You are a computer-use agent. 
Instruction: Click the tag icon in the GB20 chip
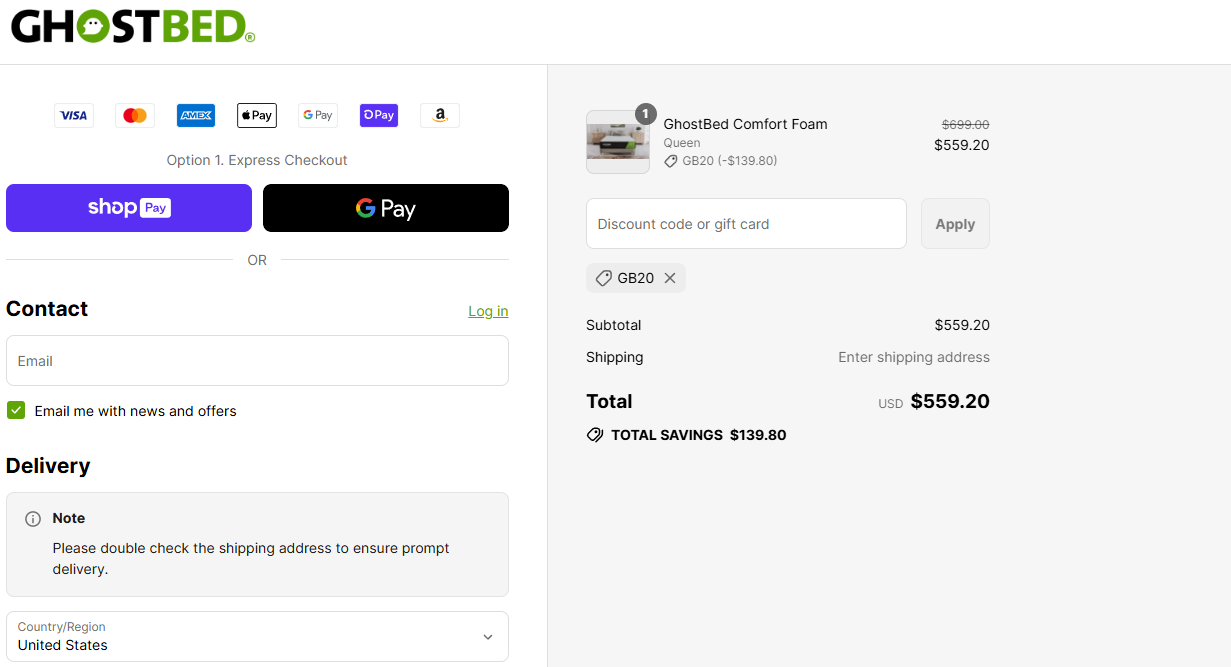point(603,278)
